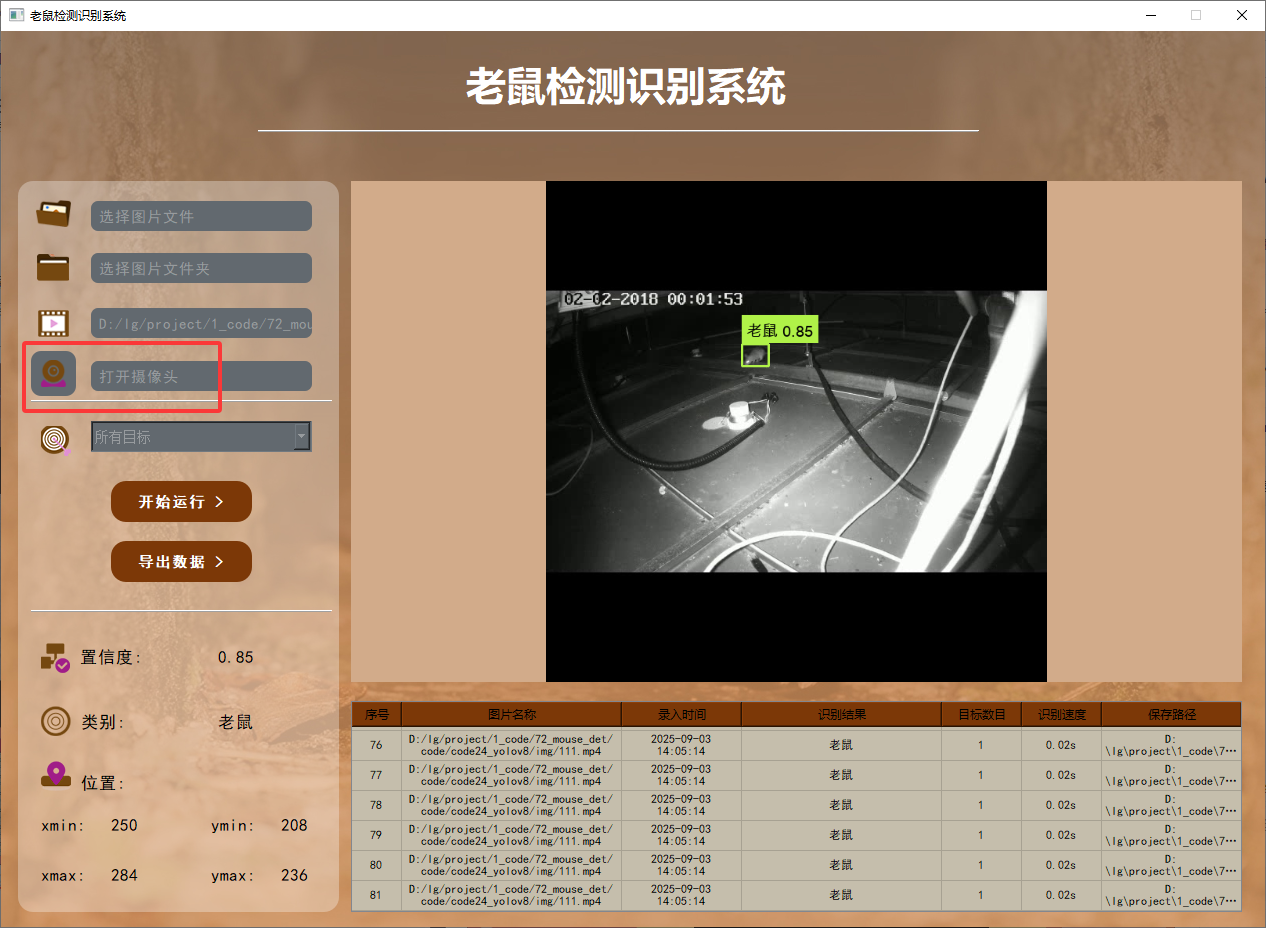
Task: Click the app icon in title bar
Action: pos(16,15)
